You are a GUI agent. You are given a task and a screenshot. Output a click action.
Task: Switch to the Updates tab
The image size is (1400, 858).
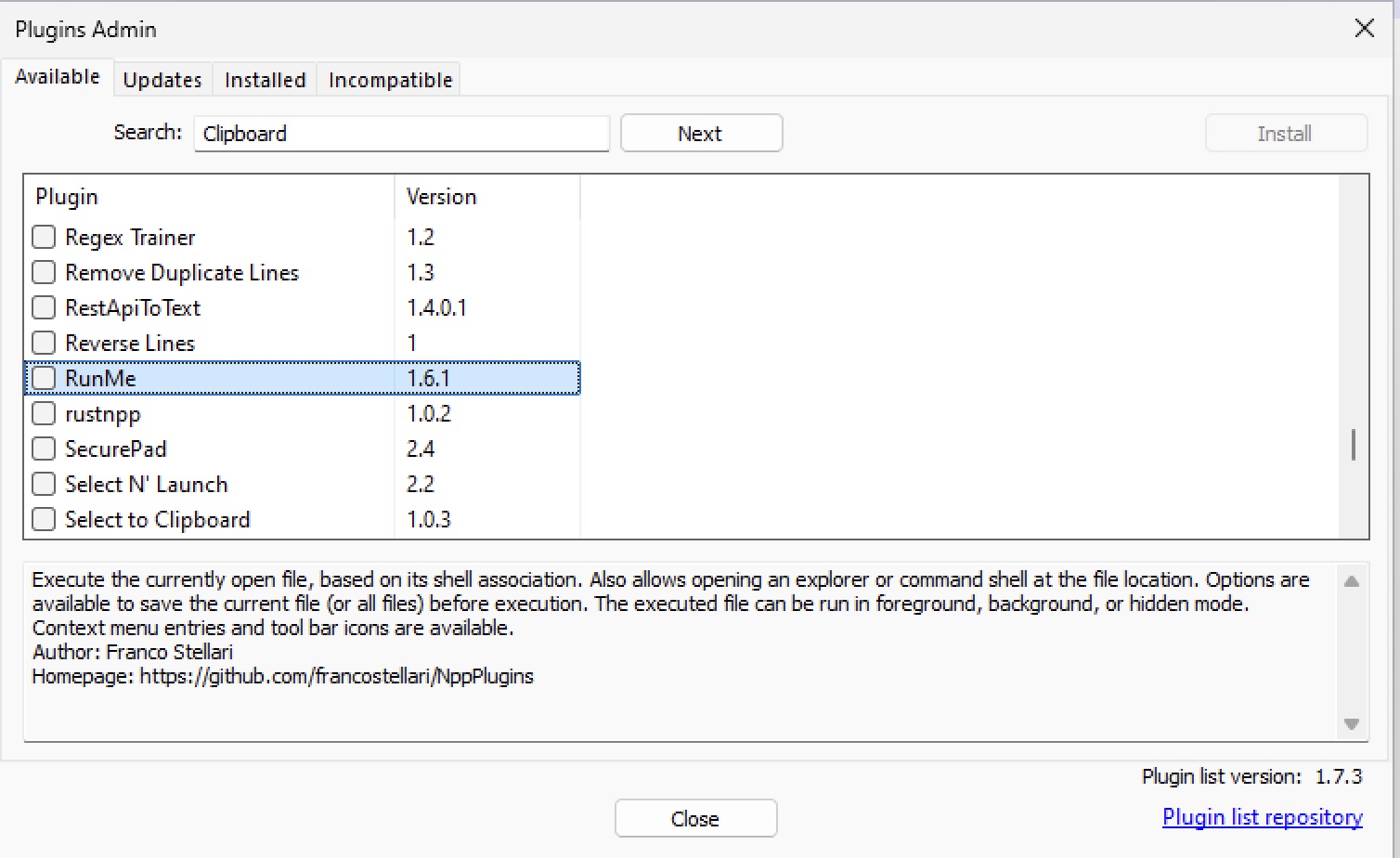coord(162,80)
